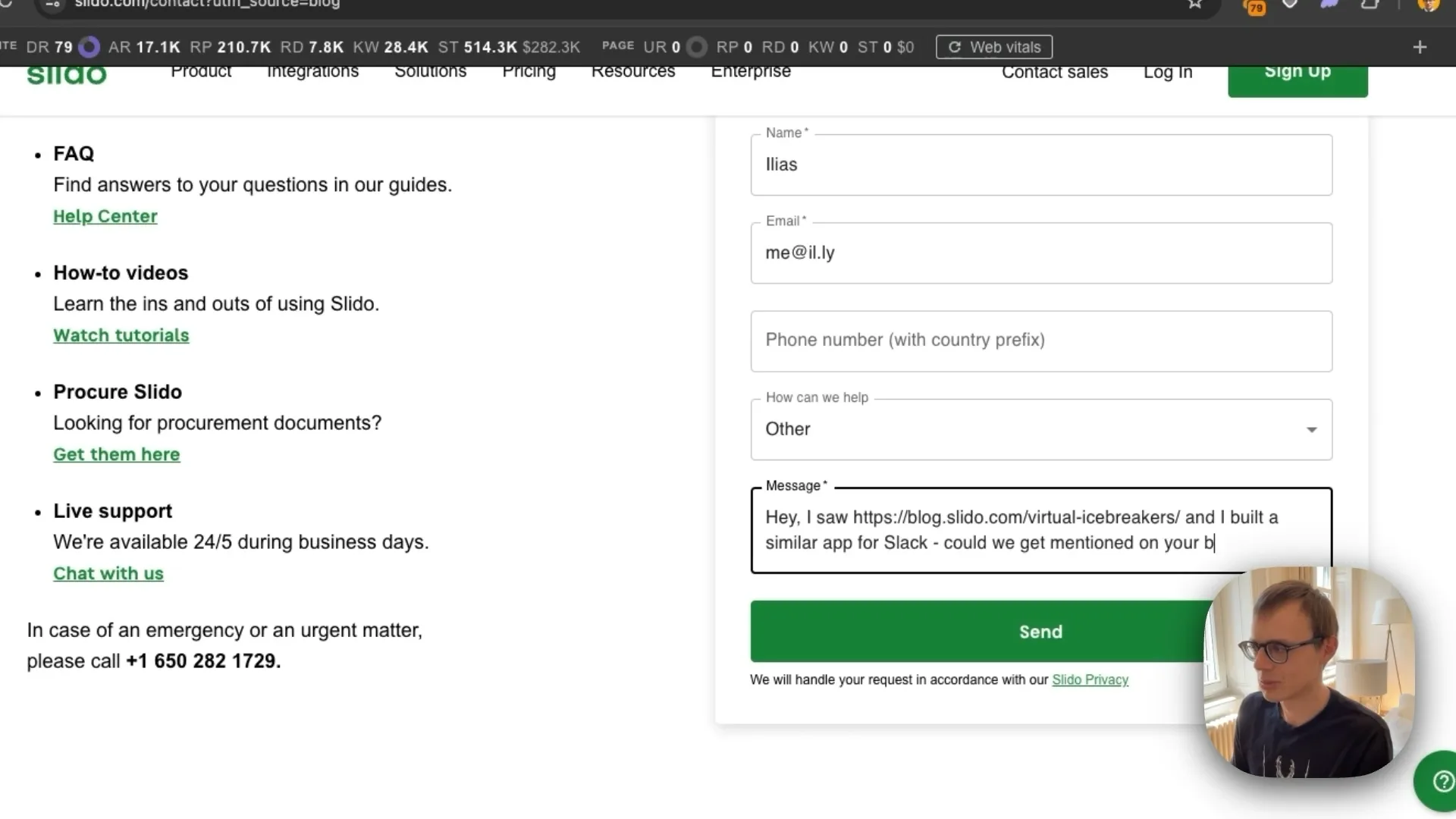The height and width of the screenshot is (819, 1456).
Task: Click the webcam video bubble
Action: pos(1309,672)
